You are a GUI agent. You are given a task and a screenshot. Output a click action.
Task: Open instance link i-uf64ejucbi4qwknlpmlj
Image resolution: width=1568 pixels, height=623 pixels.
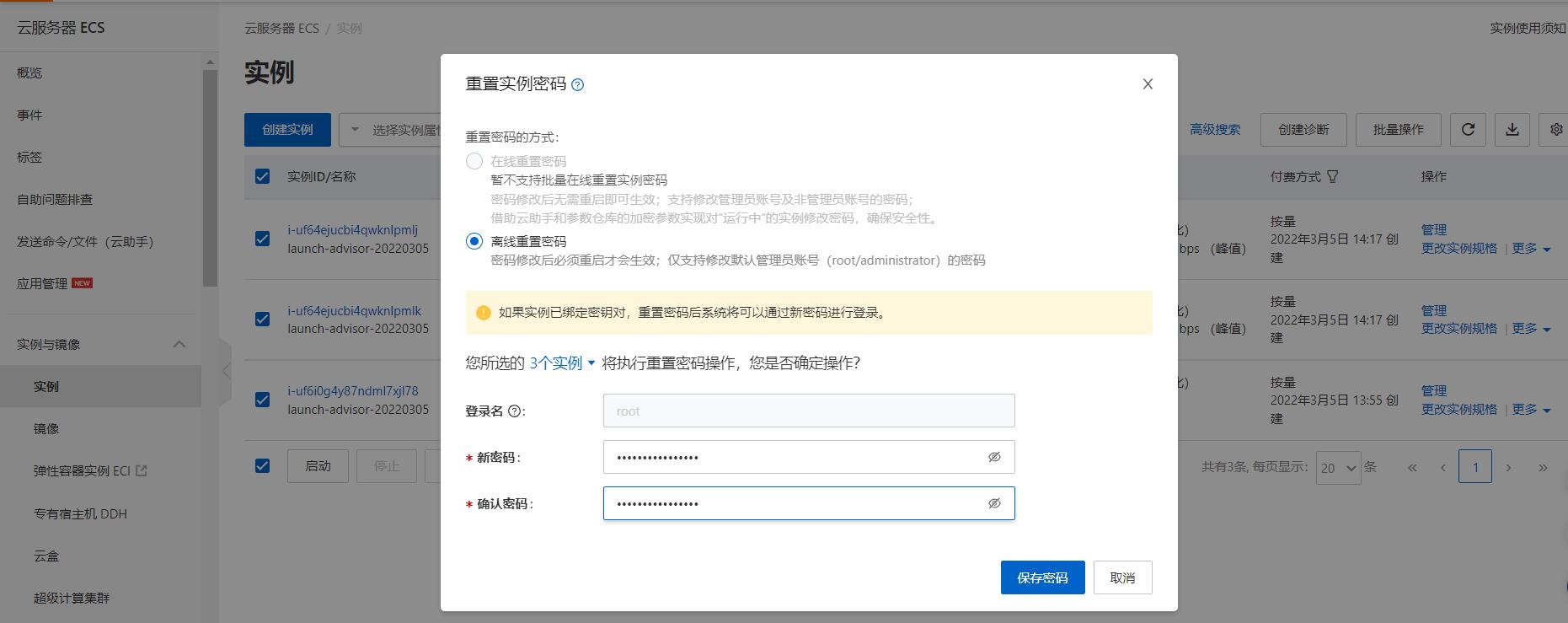coord(352,229)
